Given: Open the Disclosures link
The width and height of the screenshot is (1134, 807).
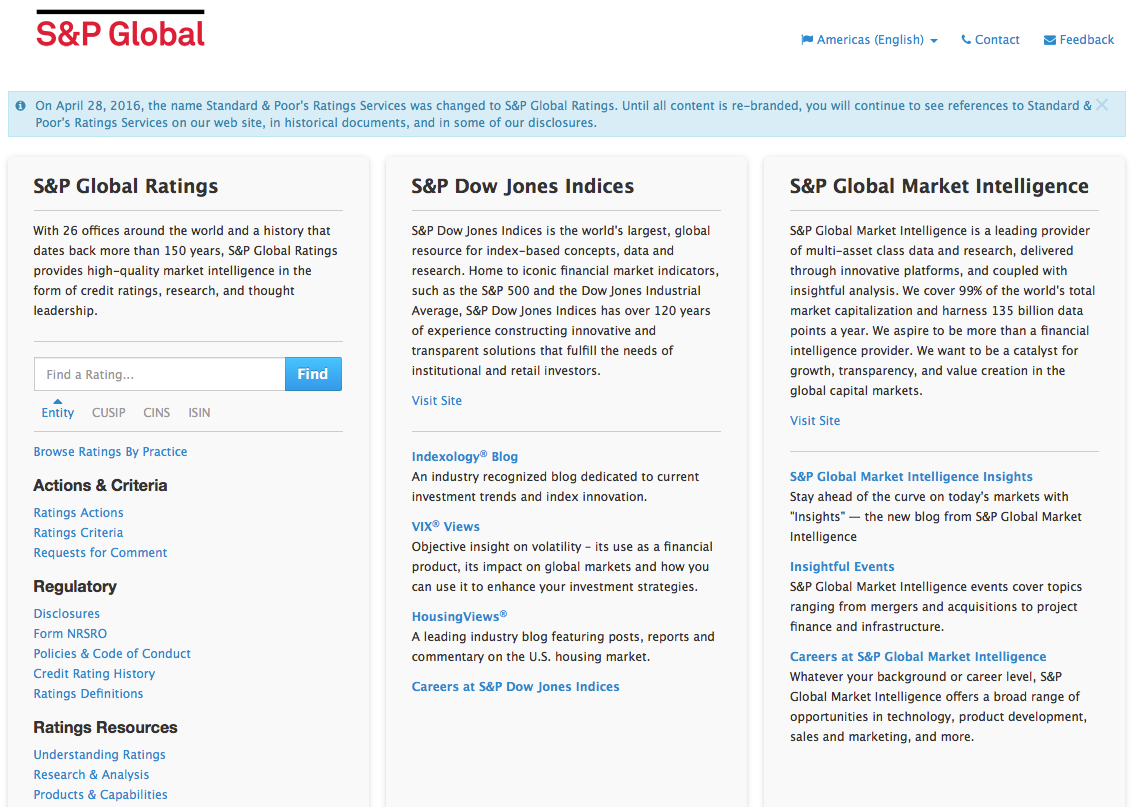Looking at the screenshot, I should 67,613.
